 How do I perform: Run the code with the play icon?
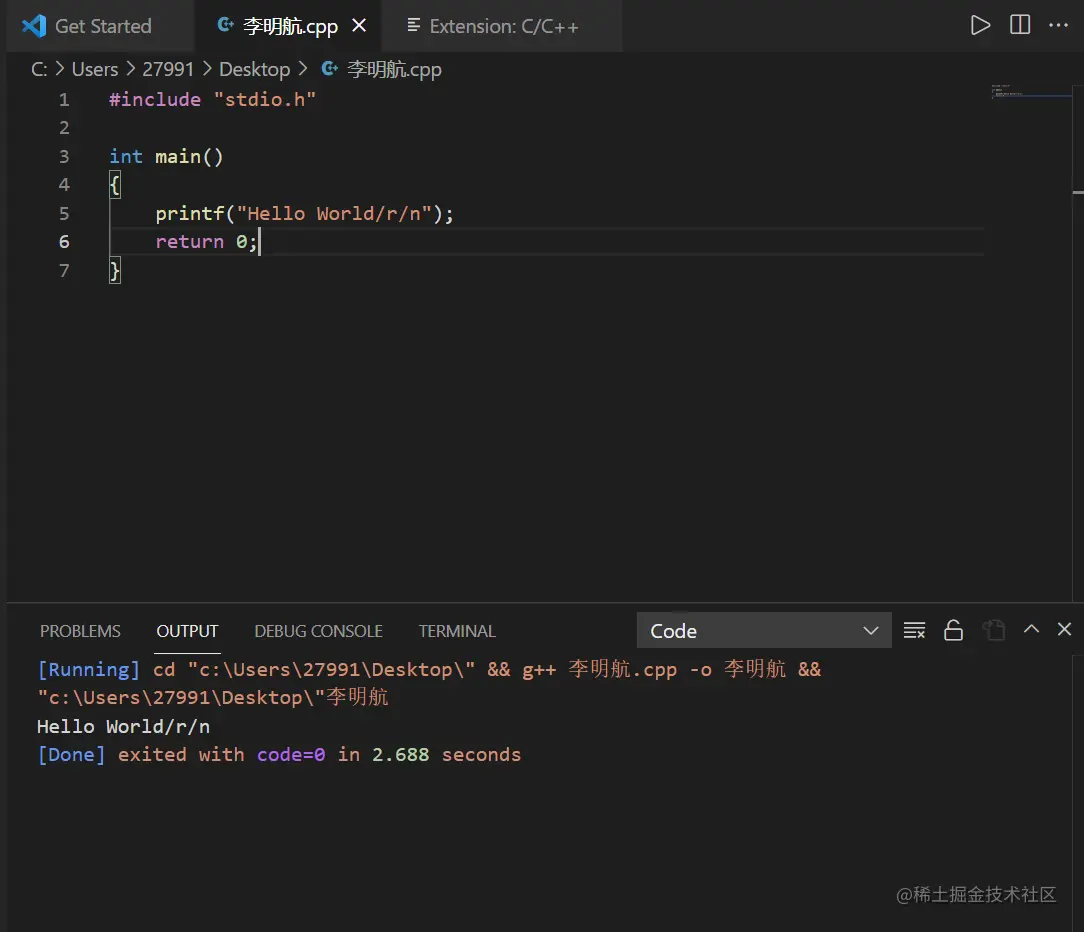pyautogui.click(x=980, y=26)
